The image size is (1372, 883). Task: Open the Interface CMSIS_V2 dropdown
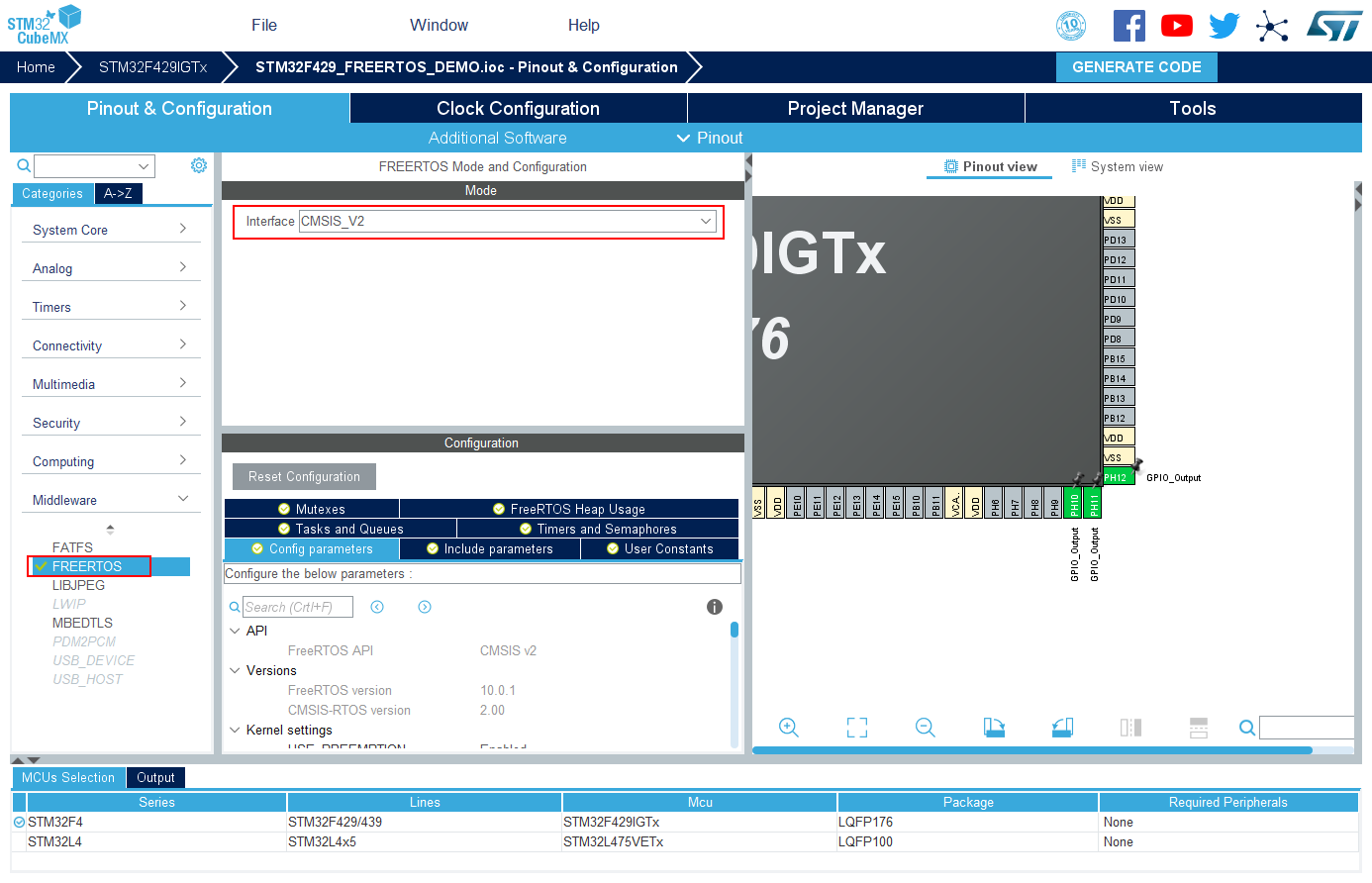coord(507,222)
